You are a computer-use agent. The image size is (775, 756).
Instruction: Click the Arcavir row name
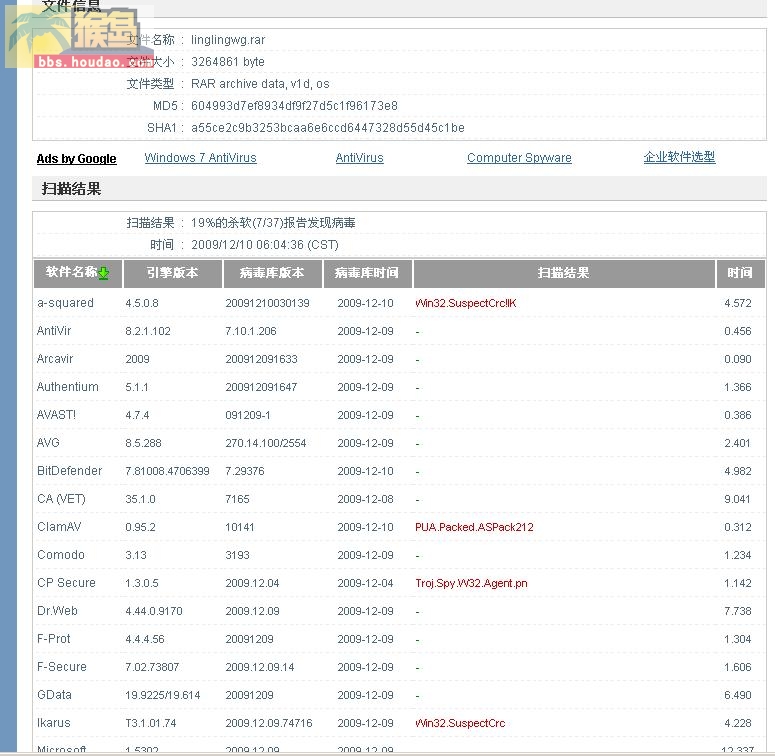pos(55,359)
